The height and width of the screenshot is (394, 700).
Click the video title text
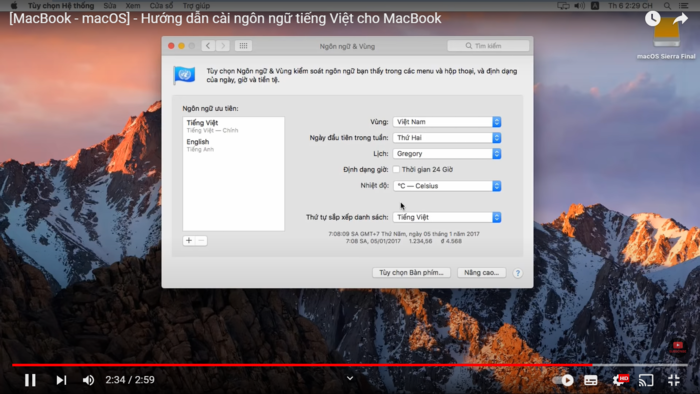click(x=225, y=18)
